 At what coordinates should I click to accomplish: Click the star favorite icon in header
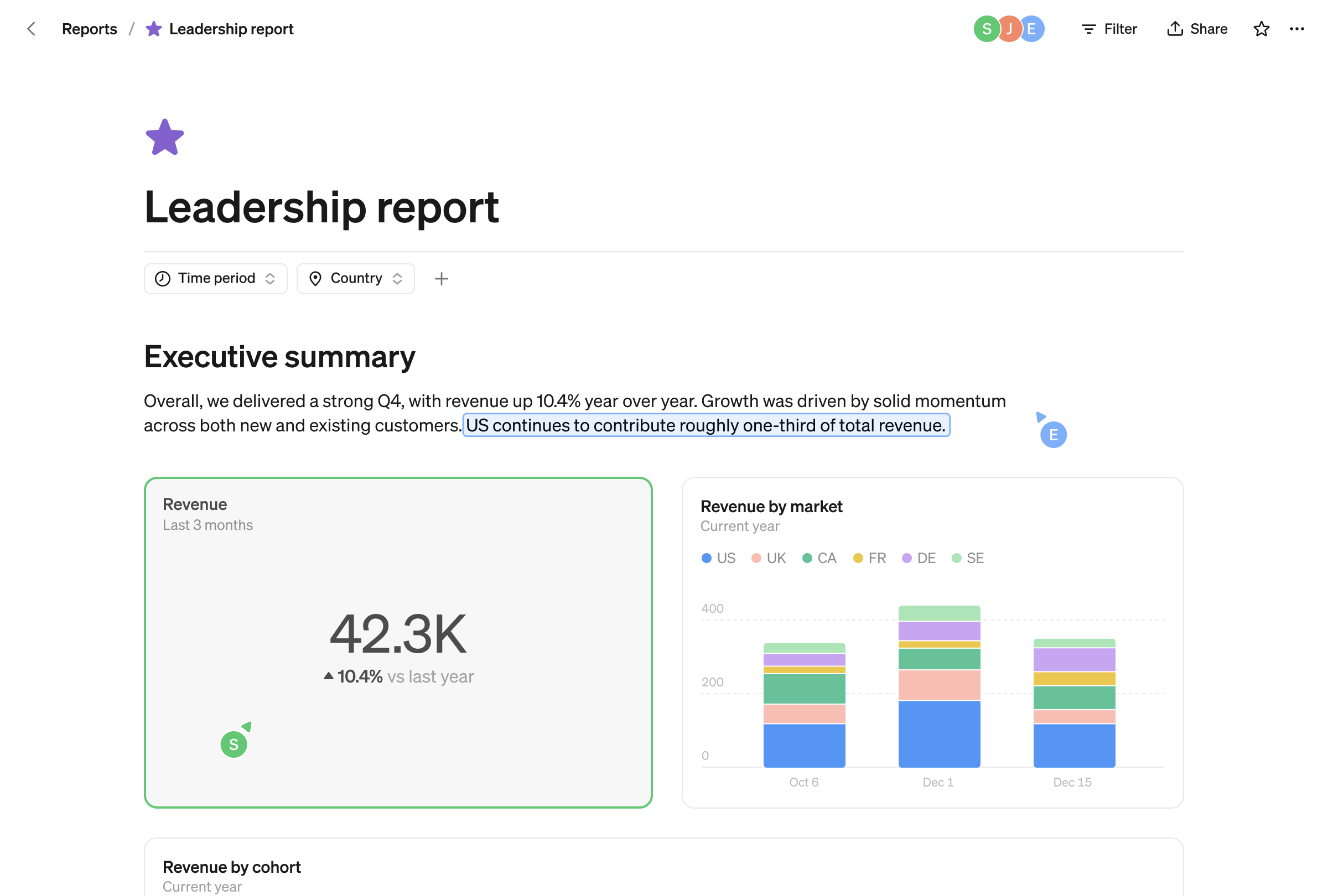pyautogui.click(x=1260, y=29)
